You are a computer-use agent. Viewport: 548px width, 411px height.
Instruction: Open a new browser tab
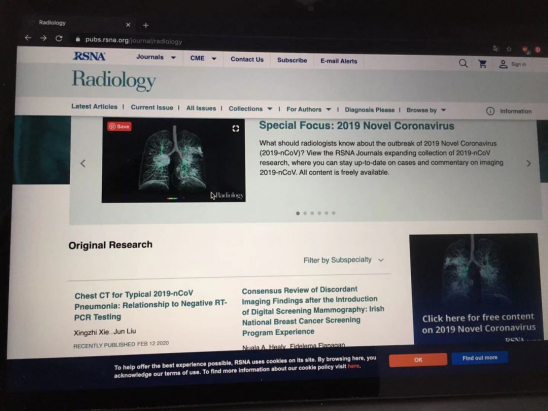click(x=146, y=25)
